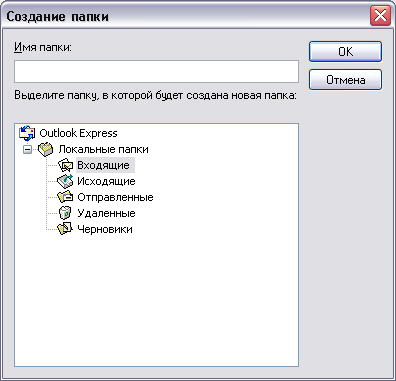Image resolution: width=396 pixels, height=381 pixels.
Task: Click the Входящие inbox icon
Action: tap(65, 165)
